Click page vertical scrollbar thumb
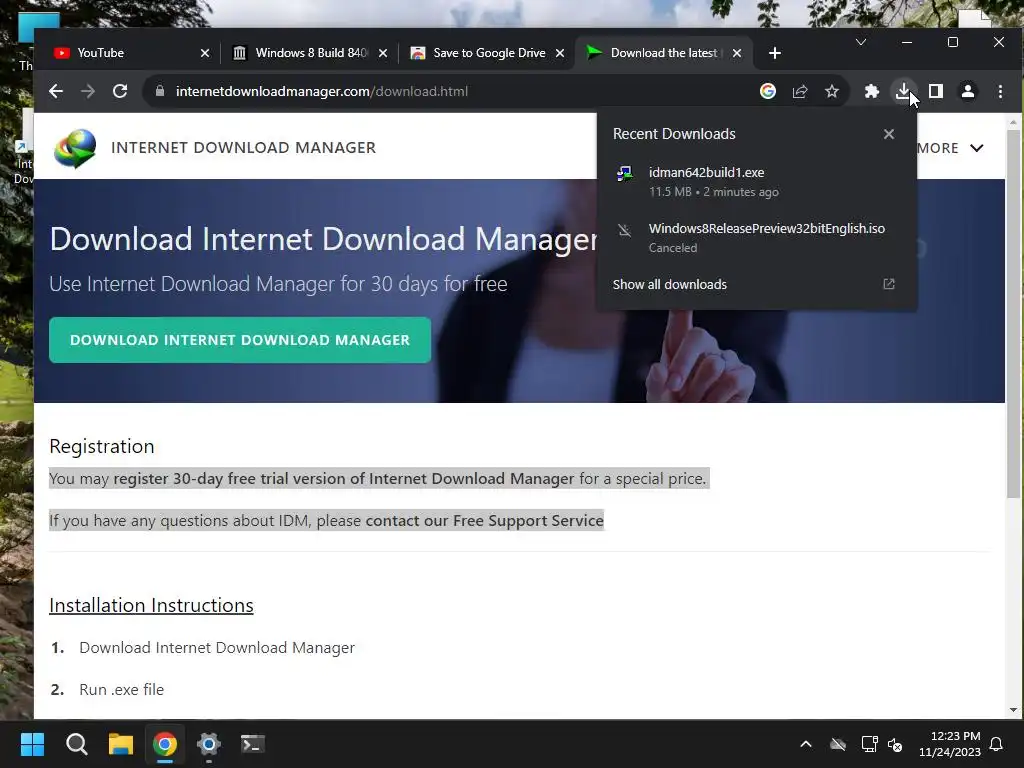This screenshot has height=768, width=1024. pyautogui.click(x=1013, y=313)
